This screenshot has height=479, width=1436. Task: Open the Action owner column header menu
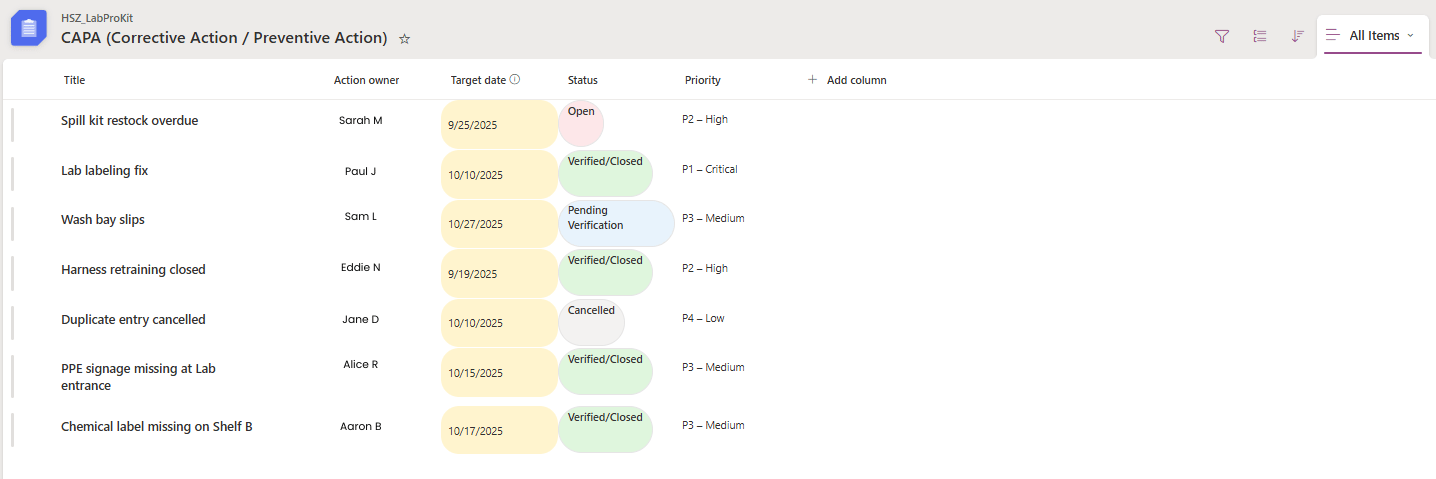(366, 80)
